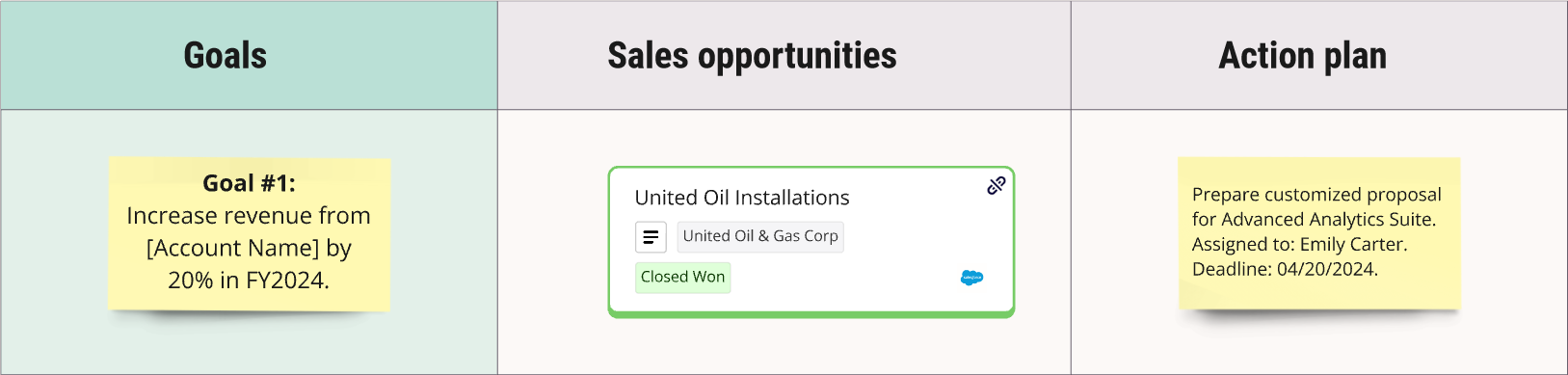Click the description lines icon on the card
Viewport: 1568px width, 375px height.
(651, 236)
